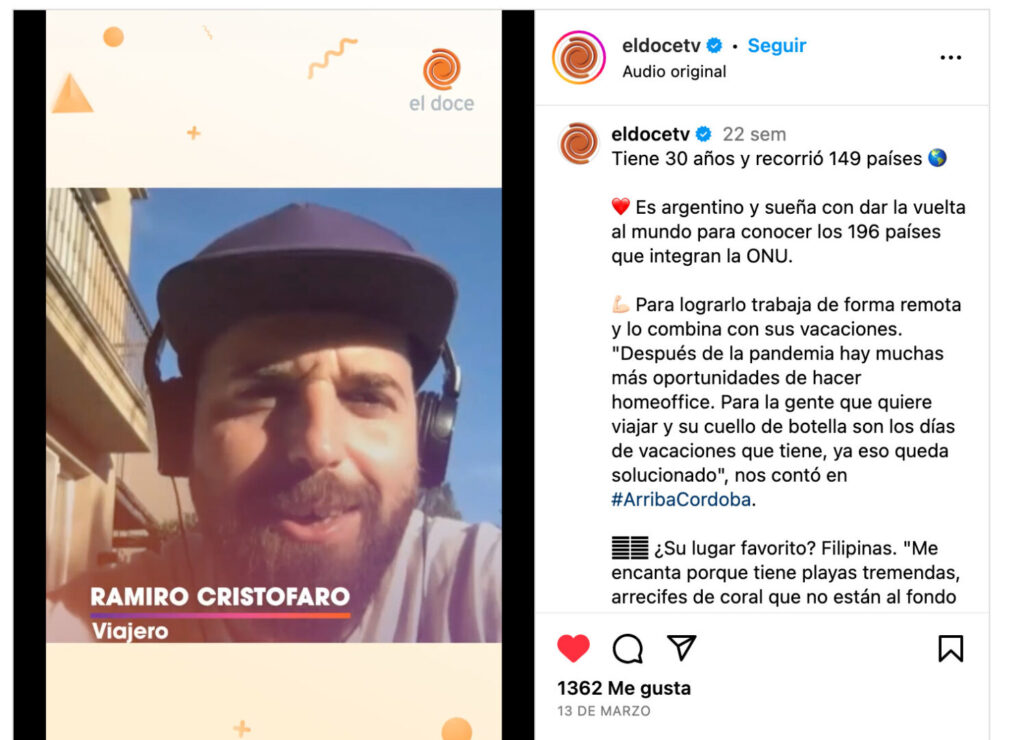Click the 22 sem timestamp
1024x740 pixels.
coord(754,134)
